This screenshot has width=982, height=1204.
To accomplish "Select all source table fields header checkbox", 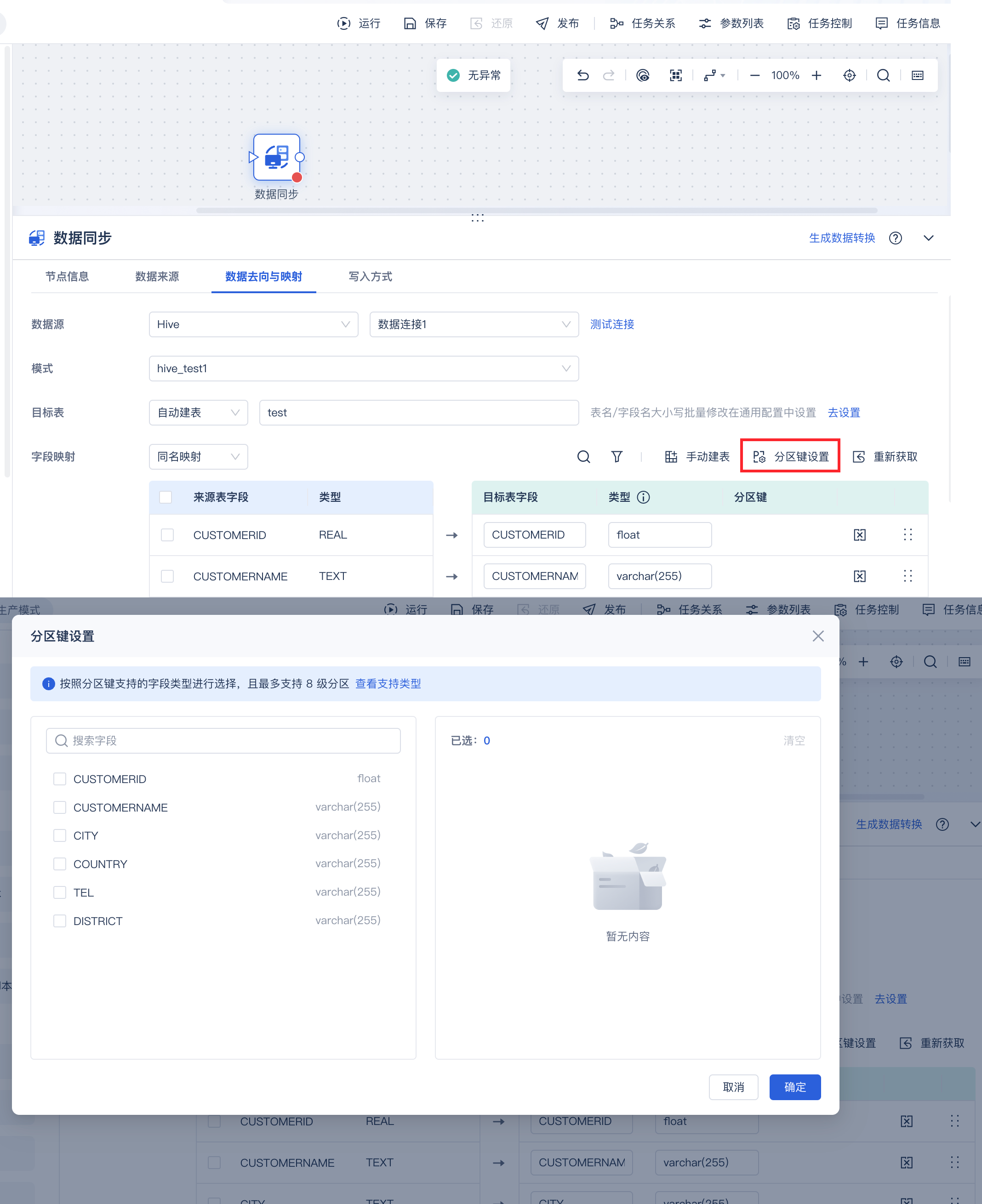I will (x=166, y=497).
